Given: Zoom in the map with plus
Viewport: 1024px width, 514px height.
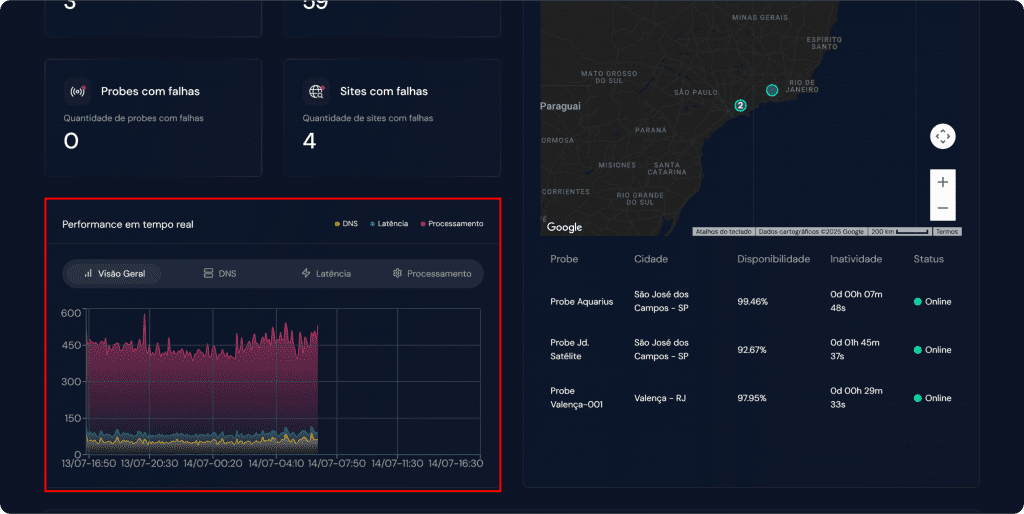Looking at the screenshot, I should coord(942,182).
